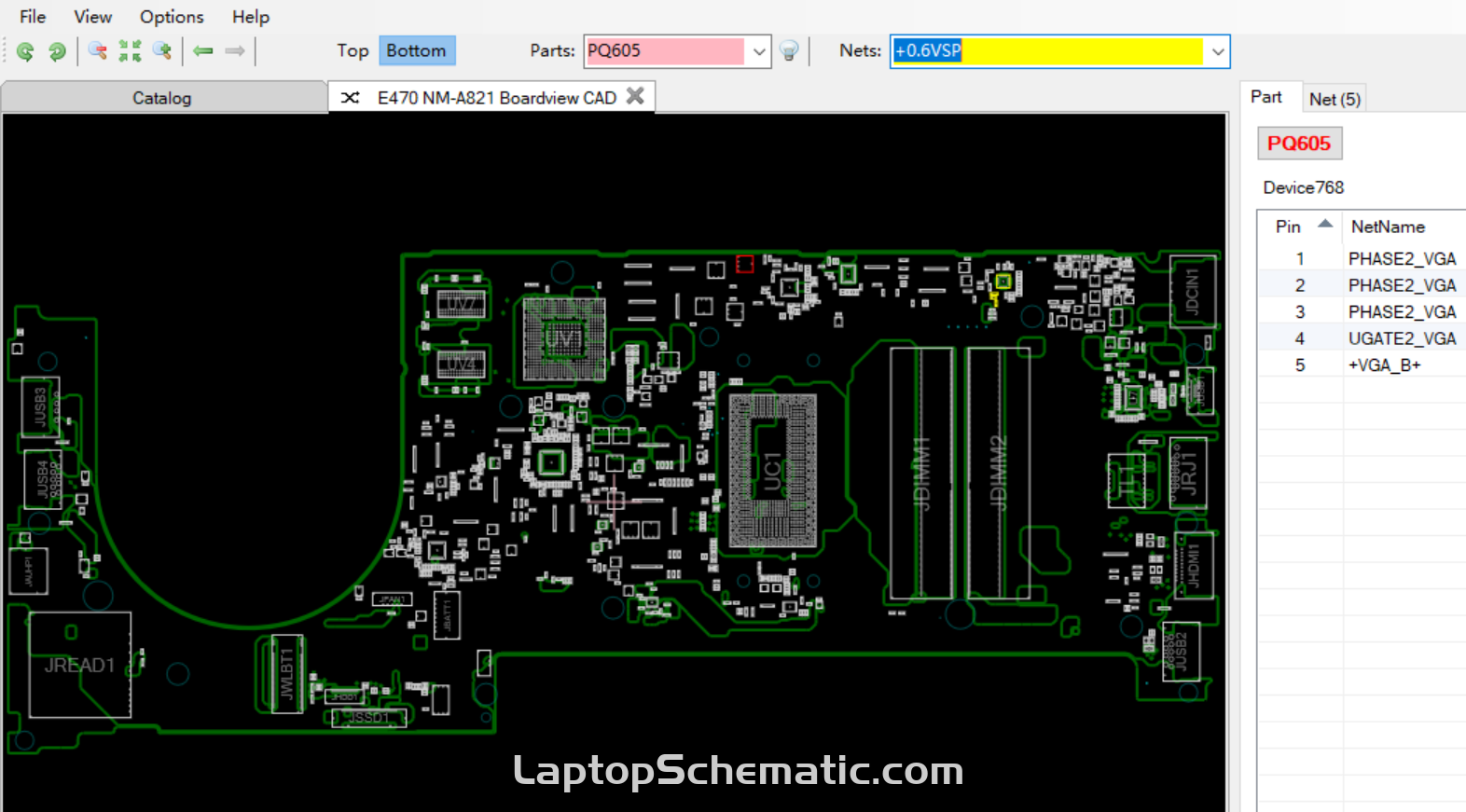The height and width of the screenshot is (812, 1466).
Task: Open the Part panel tab
Action: pyautogui.click(x=1266, y=97)
